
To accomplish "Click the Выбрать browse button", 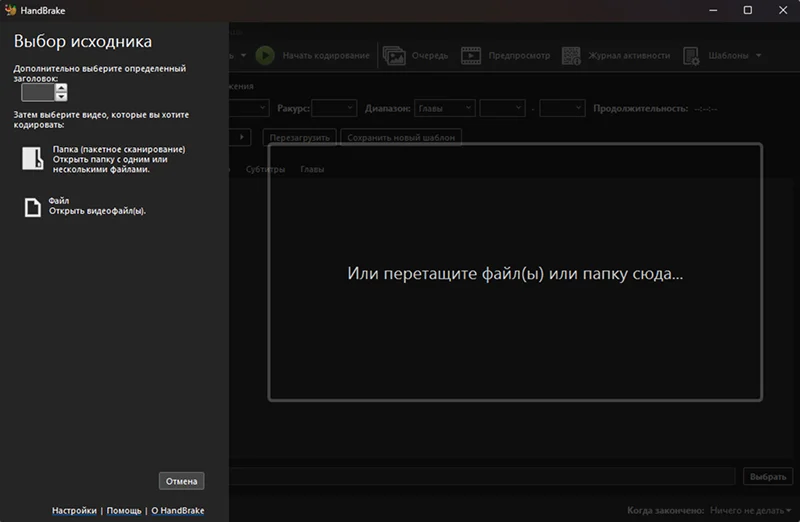I will pyautogui.click(x=768, y=476).
